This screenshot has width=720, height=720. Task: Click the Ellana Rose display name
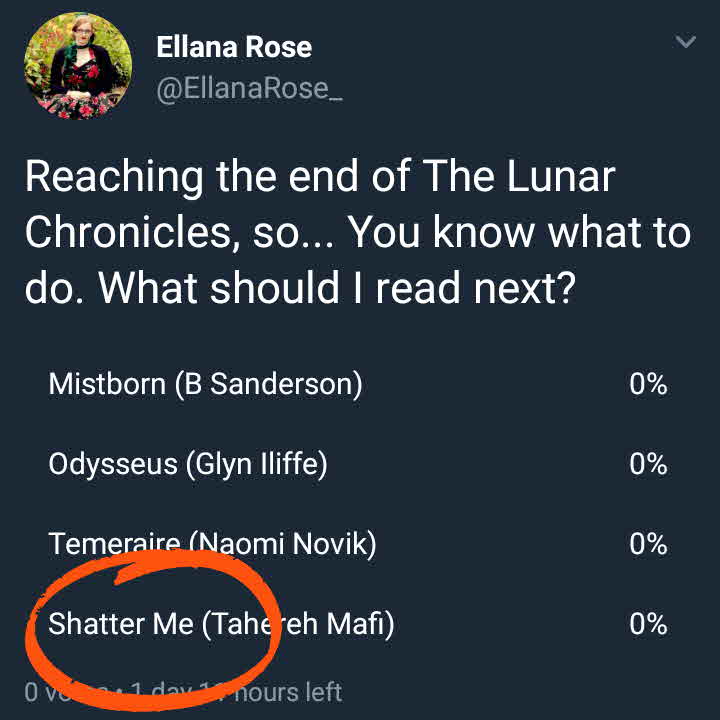(234, 47)
